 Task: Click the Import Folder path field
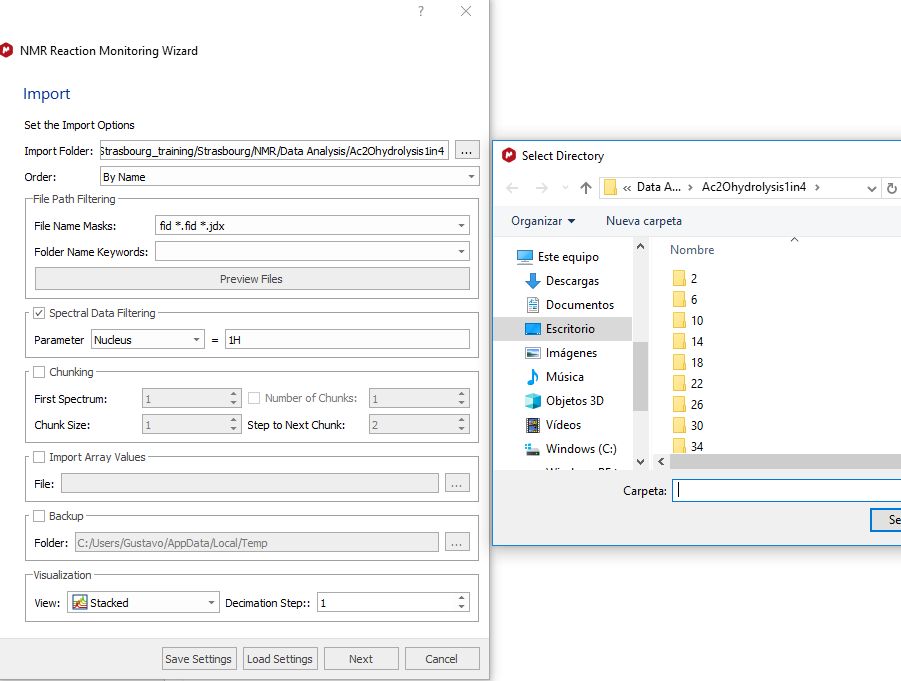pyautogui.click(x=274, y=151)
